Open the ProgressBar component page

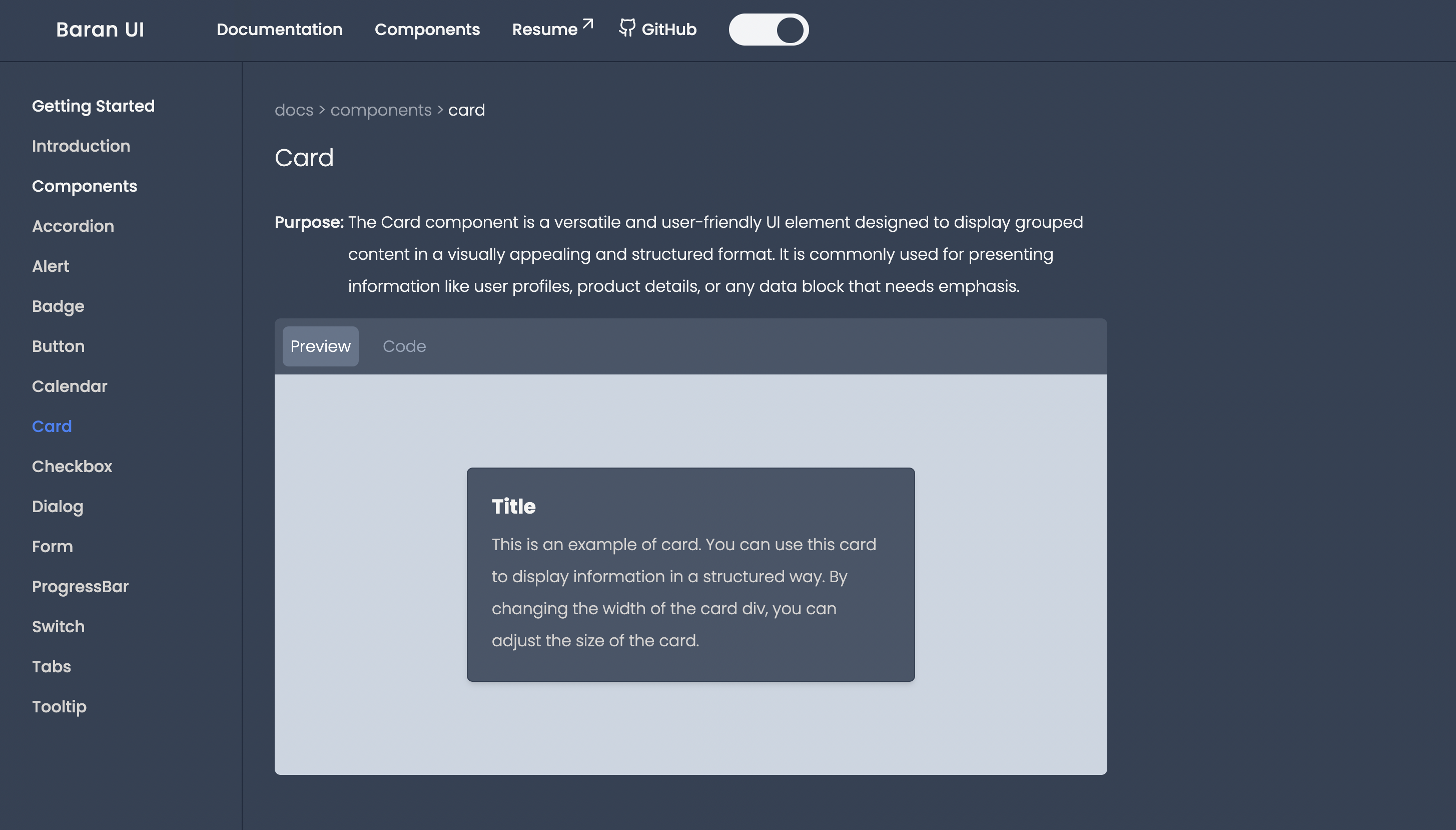coord(81,587)
